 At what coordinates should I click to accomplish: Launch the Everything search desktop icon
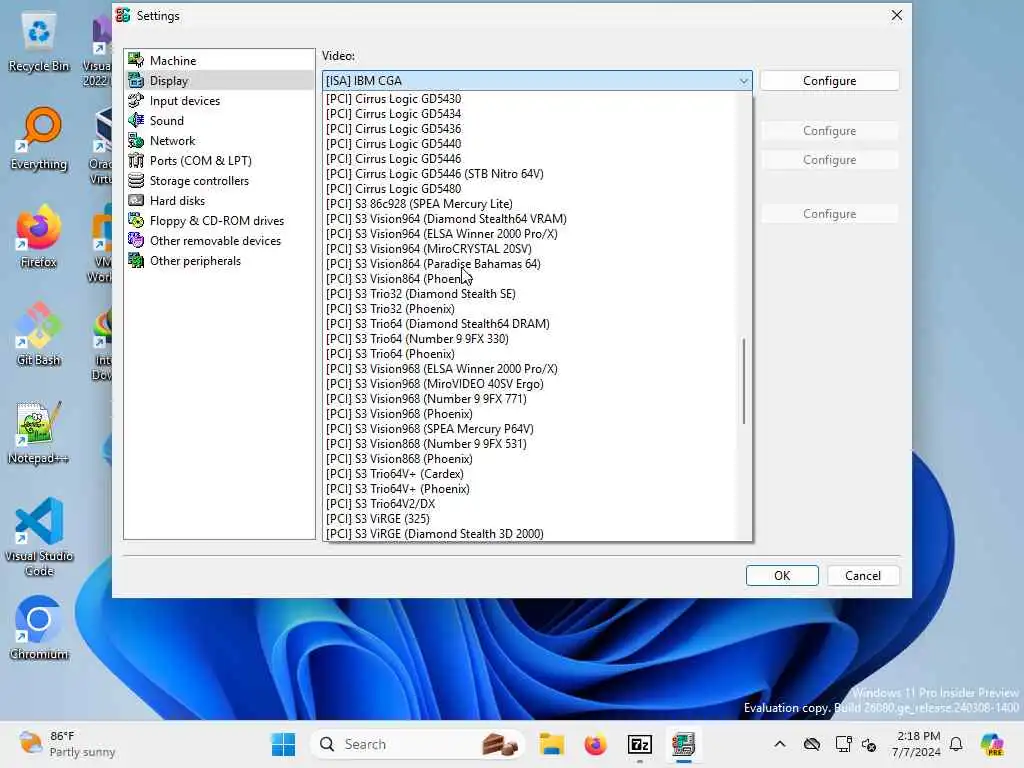(x=39, y=139)
